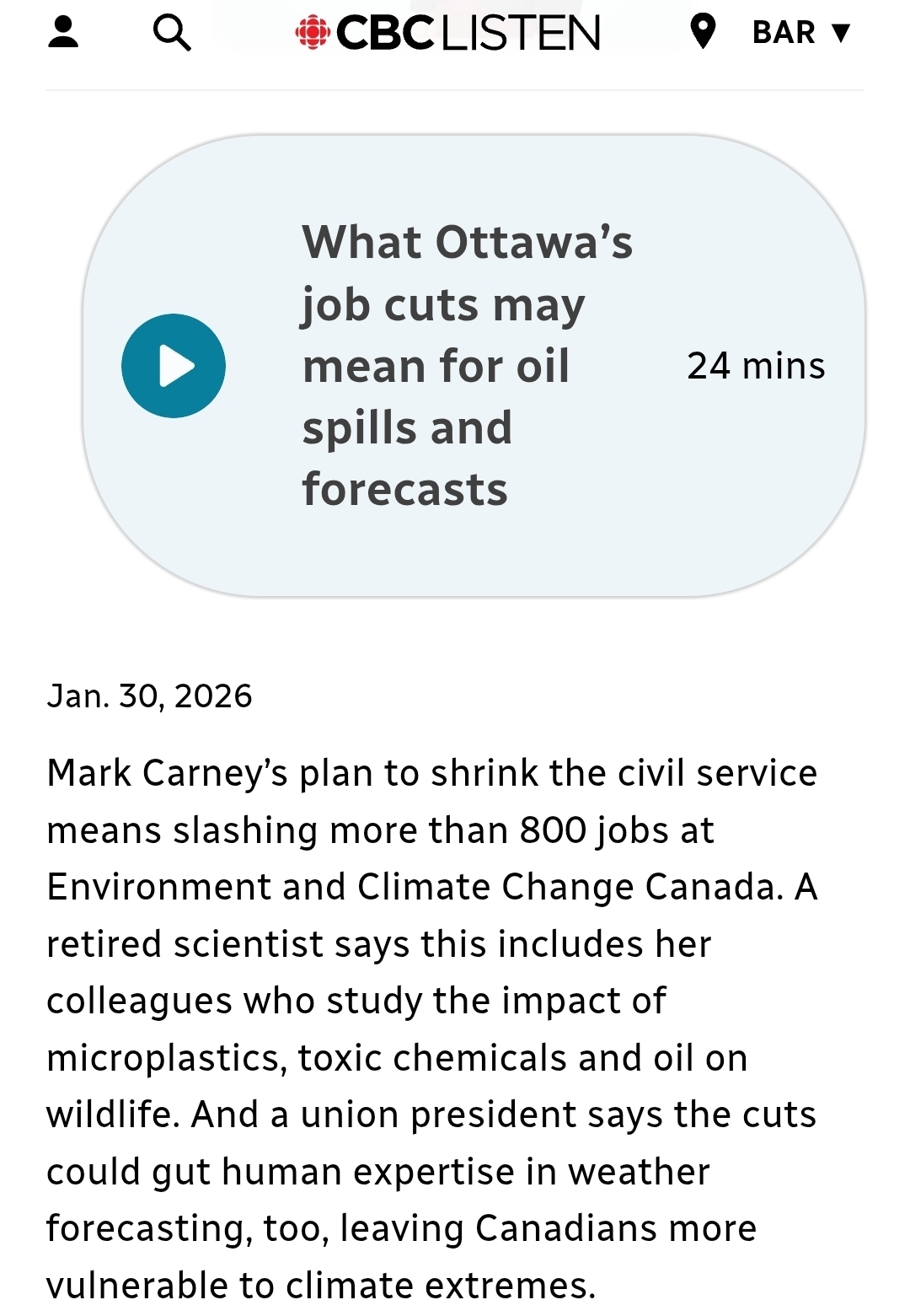
Task: Click the "24 mins" duration label
Action: tap(756, 366)
